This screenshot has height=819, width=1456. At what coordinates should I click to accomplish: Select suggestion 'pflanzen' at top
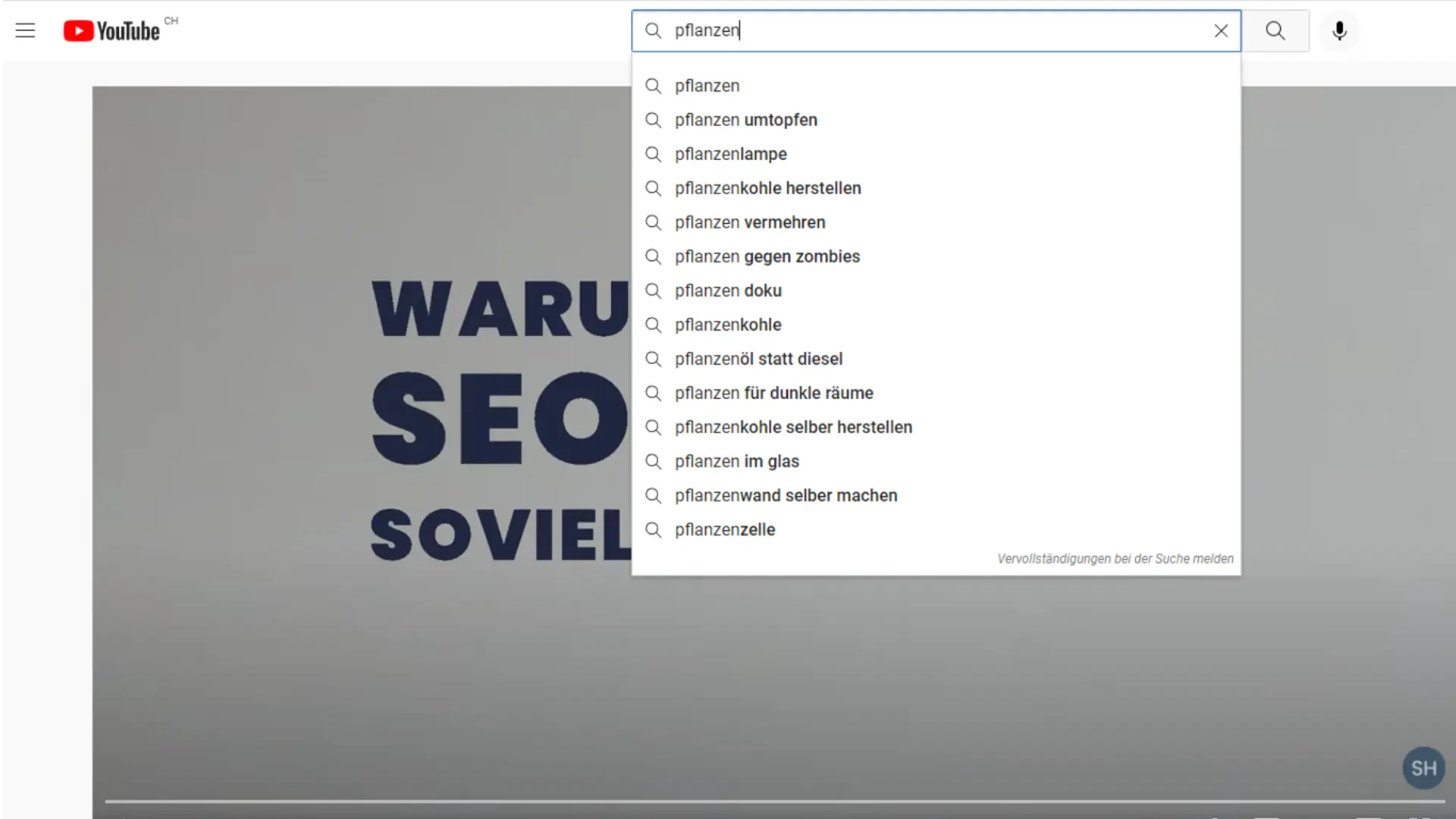click(x=936, y=86)
